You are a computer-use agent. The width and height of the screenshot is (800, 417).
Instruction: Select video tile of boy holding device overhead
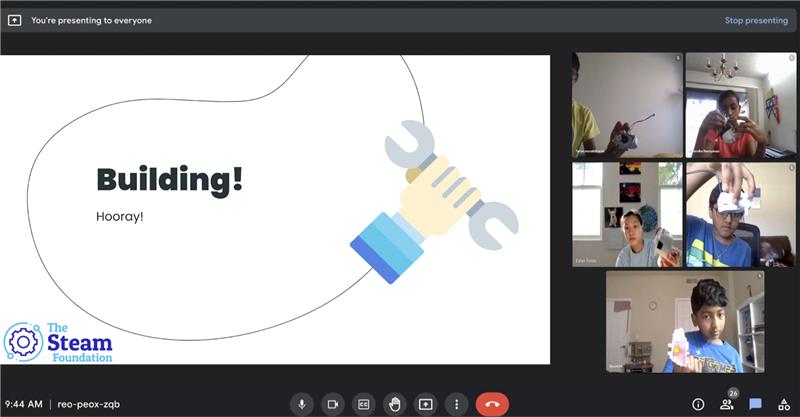click(740, 215)
